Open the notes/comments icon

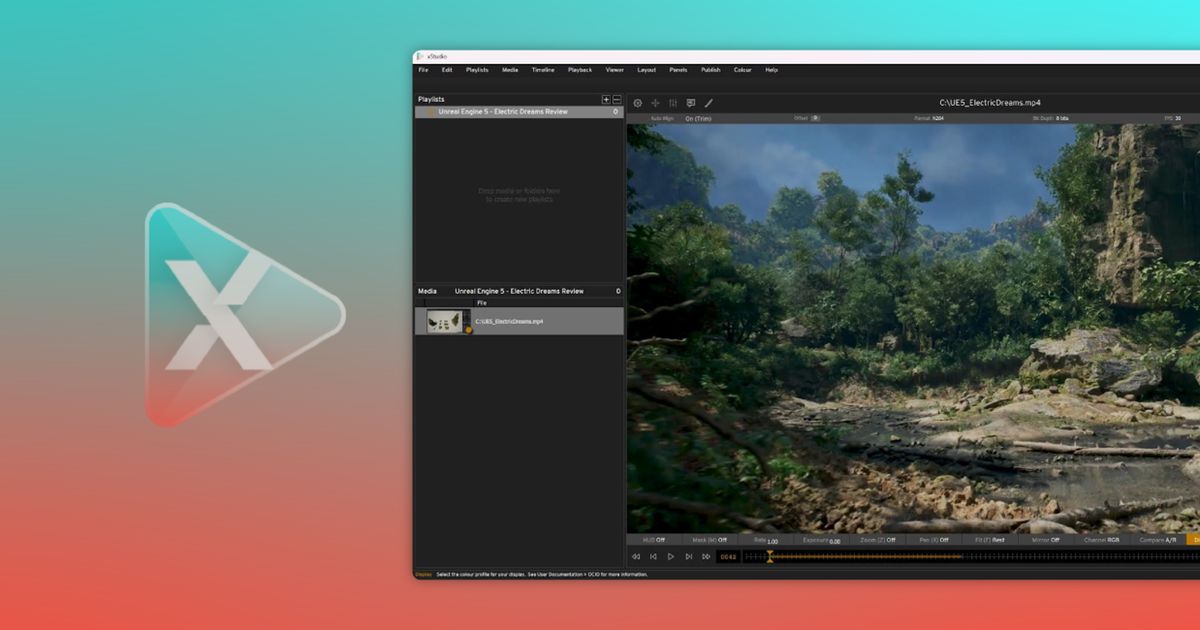691,103
